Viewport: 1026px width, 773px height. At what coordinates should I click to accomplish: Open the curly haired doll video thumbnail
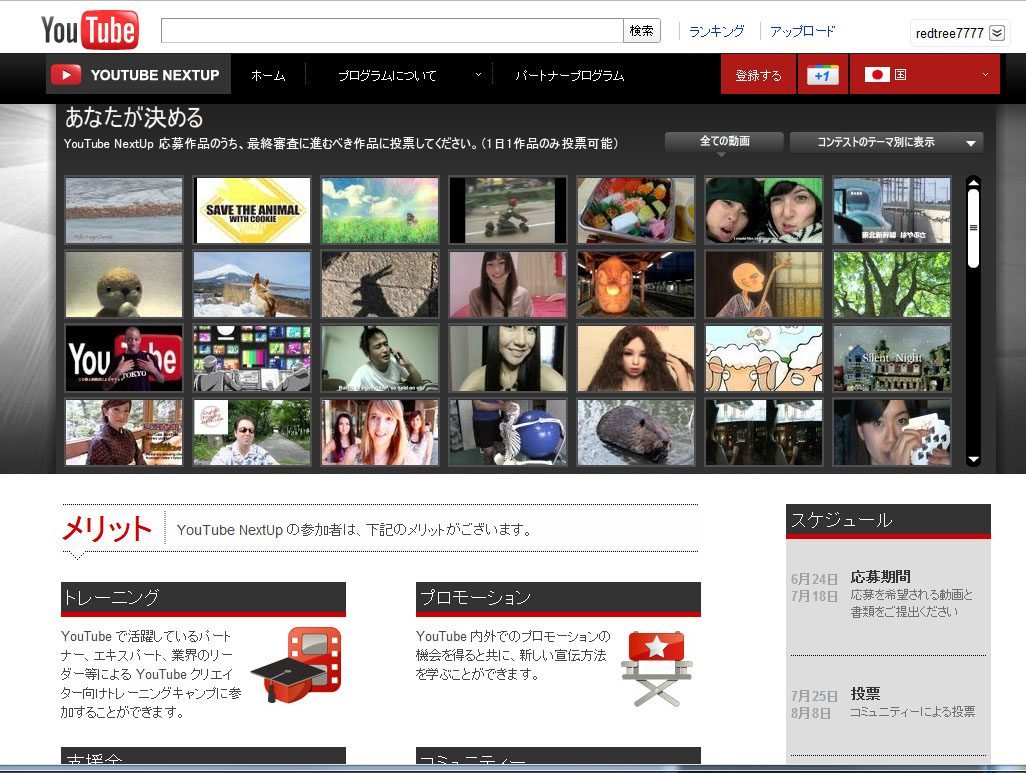tap(635, 359)
